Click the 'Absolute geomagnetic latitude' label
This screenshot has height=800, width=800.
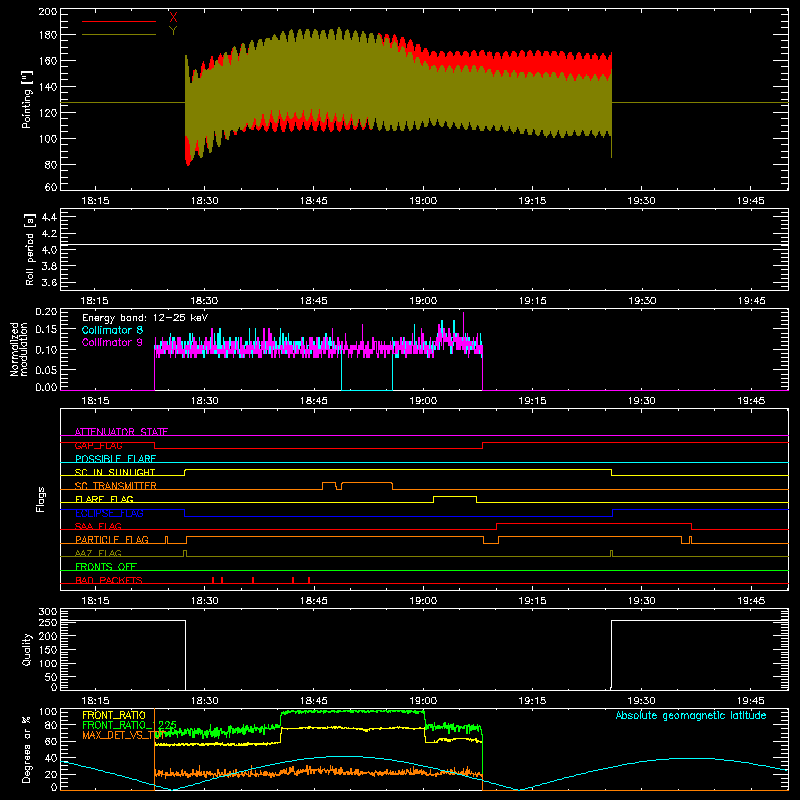point(691,715)
